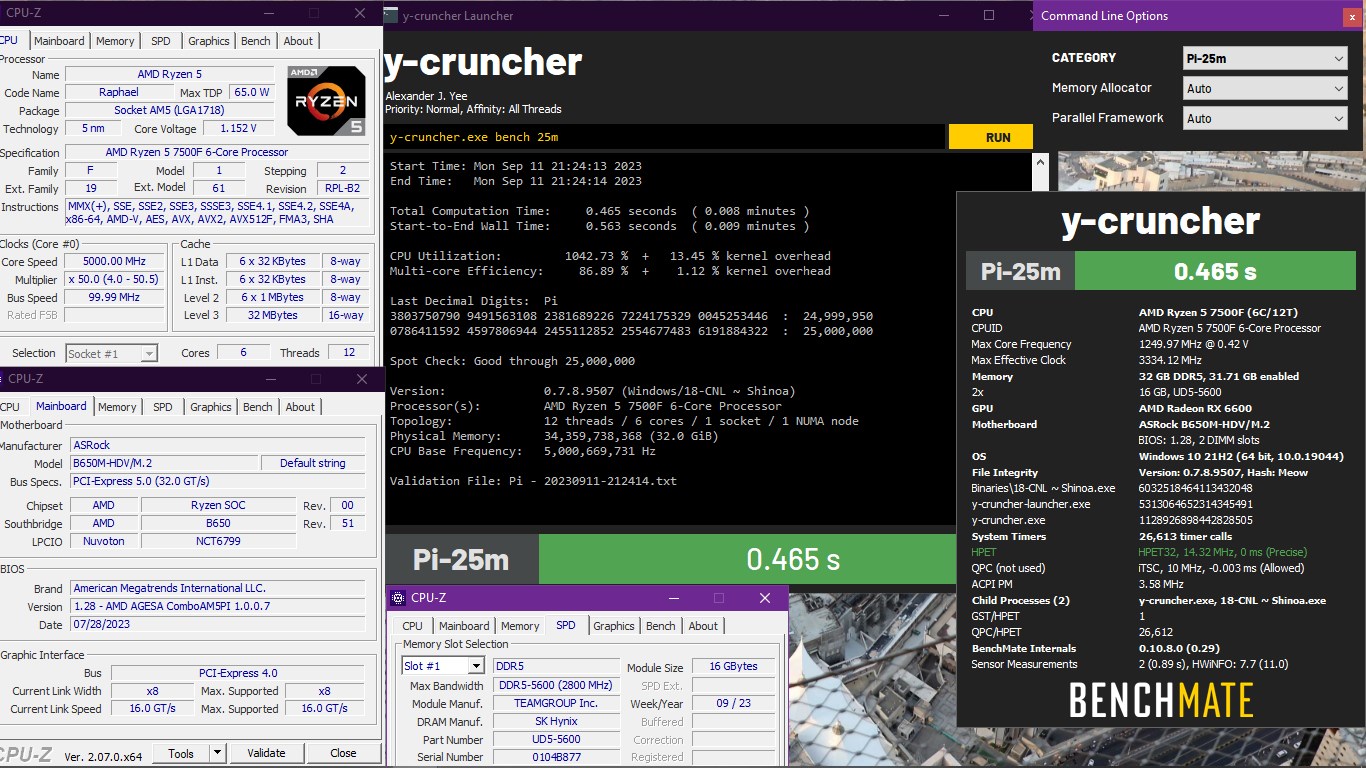Click the Validate button in CPU-Z
The width and height of the screenshot is (1366, 768).
(x=266, y=753)
